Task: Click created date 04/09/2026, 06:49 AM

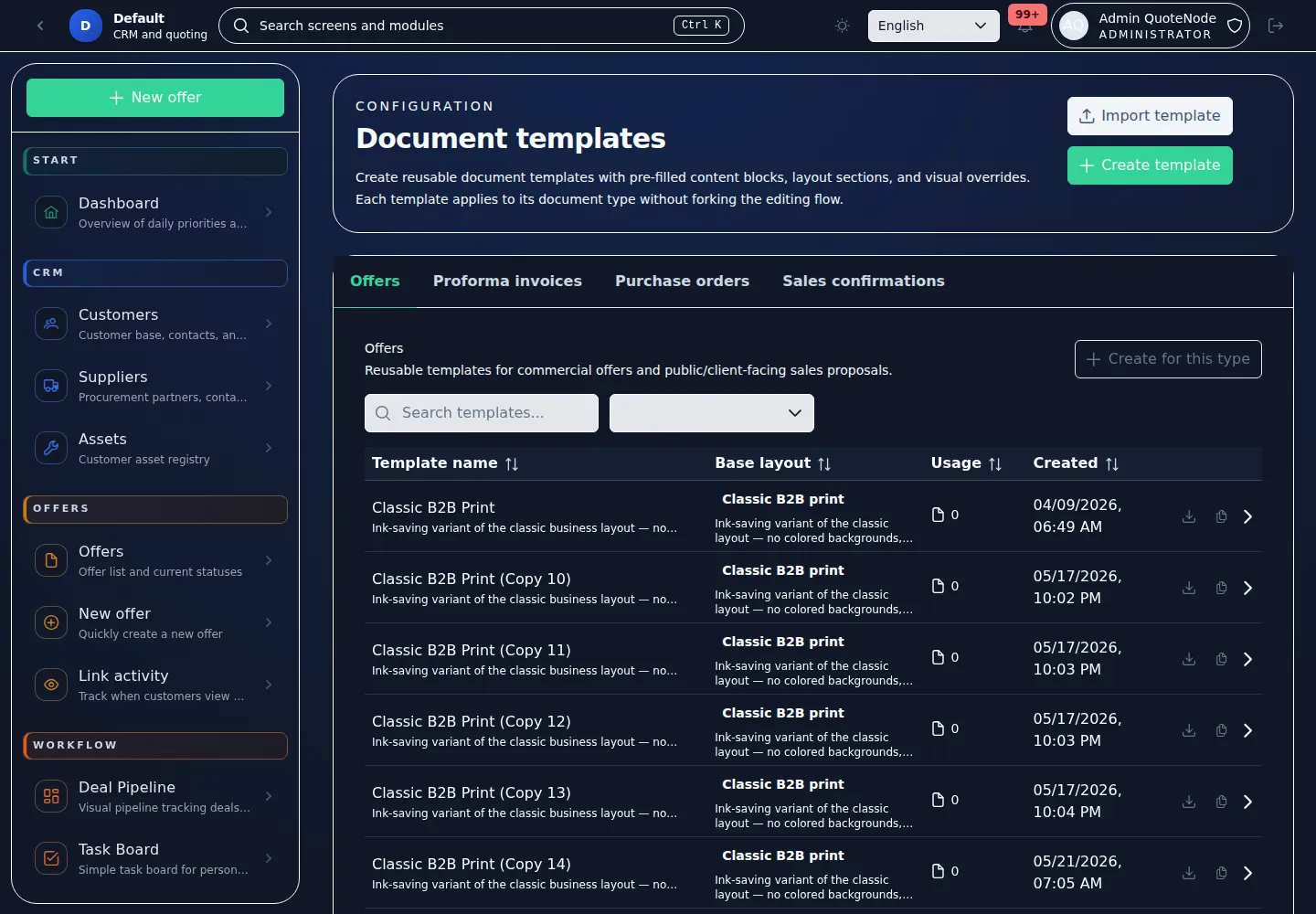Action: [1077, 515]
